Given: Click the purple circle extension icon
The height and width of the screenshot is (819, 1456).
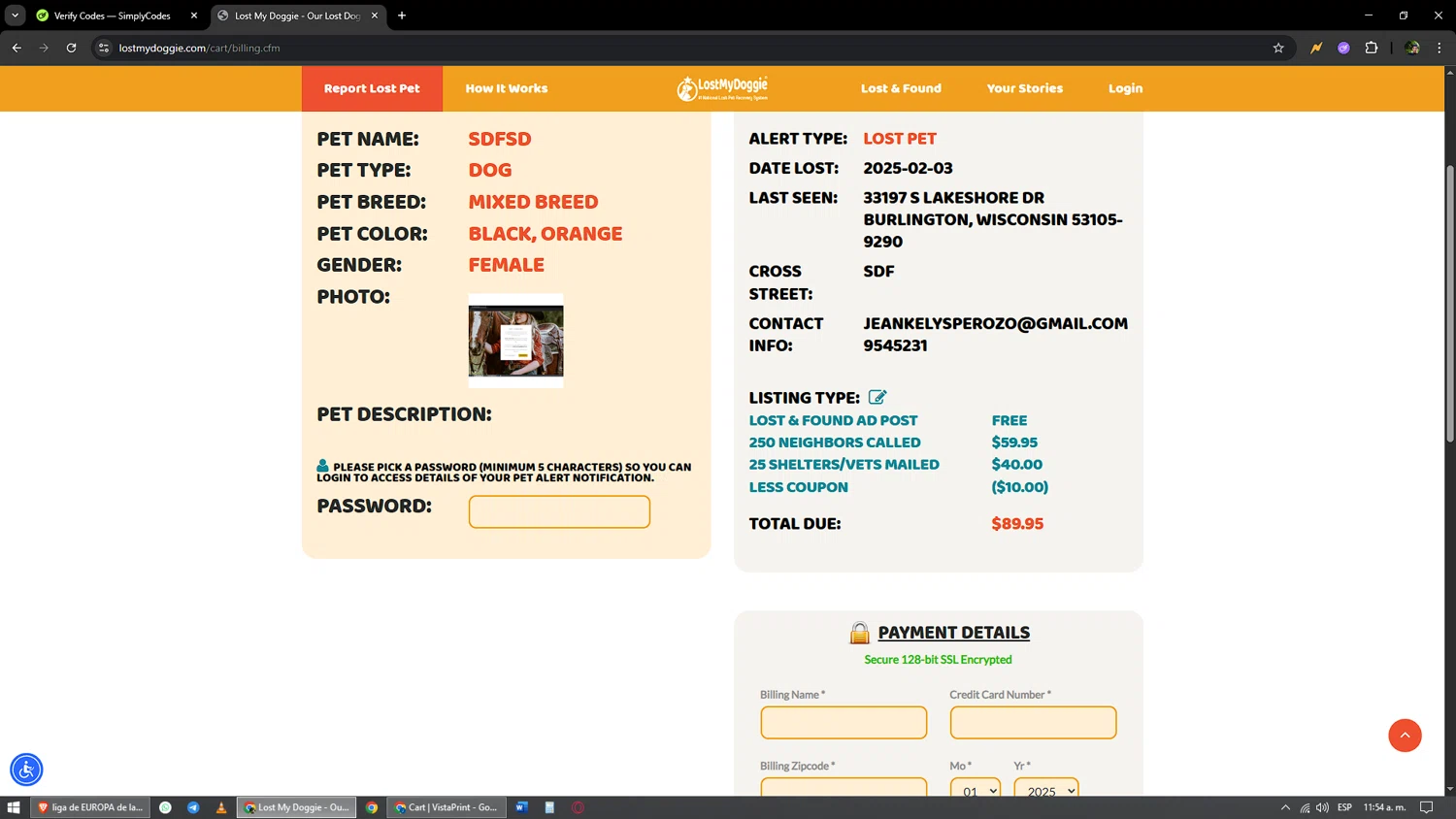Looking at the screenshot, I should (1343, 48).
